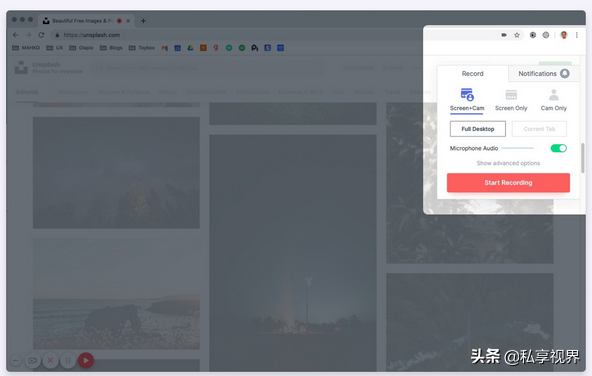Toggle the Microphone Audio switch
This screenshot has width=592, height=376.
(559, 148)
